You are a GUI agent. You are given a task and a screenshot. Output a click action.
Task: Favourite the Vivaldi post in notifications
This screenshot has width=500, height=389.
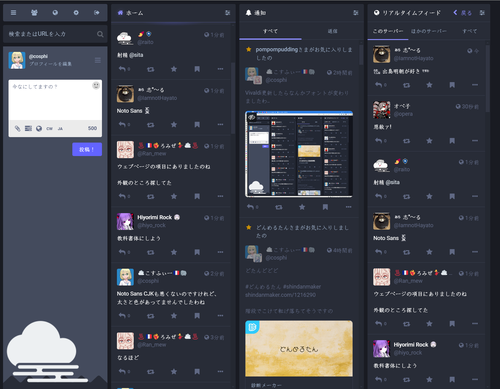point(302,207)
